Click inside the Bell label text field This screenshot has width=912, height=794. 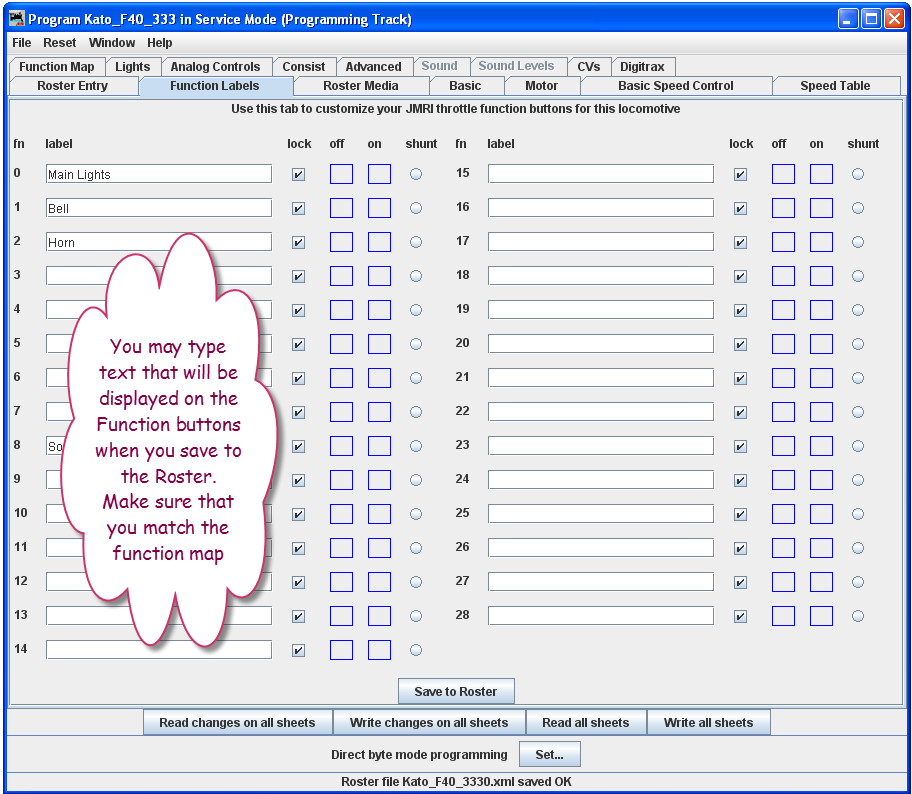coord(158,207)
